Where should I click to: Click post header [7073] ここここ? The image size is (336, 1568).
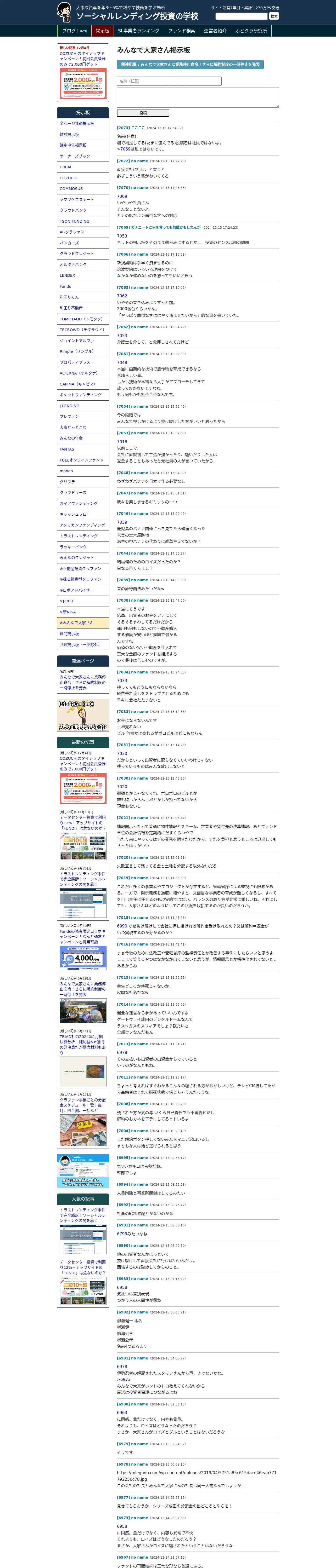pos(131,128)
